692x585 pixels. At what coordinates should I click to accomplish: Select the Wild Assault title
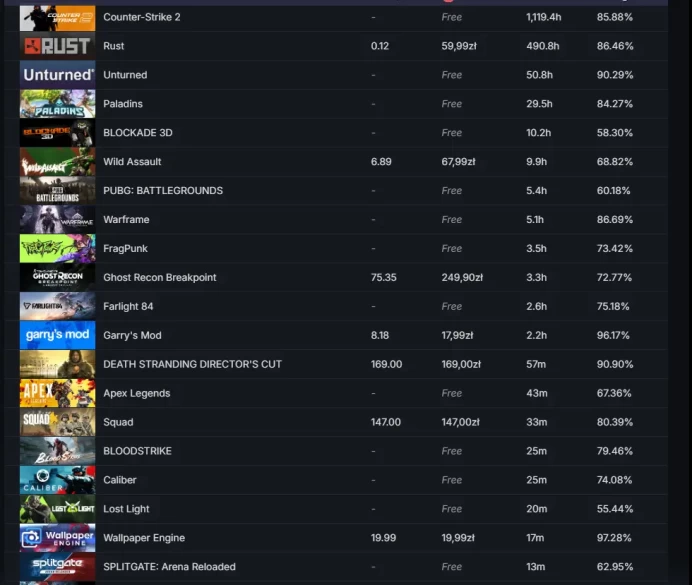click(132, 161)
